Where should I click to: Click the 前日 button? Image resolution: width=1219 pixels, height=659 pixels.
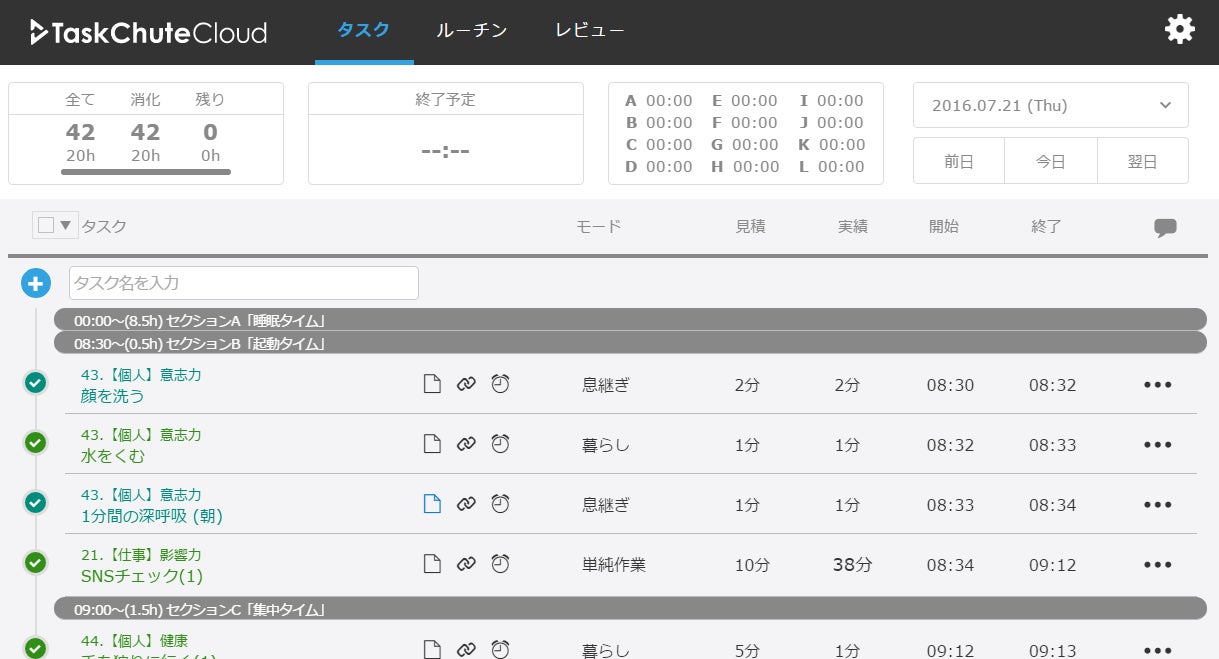pos(958,161)
